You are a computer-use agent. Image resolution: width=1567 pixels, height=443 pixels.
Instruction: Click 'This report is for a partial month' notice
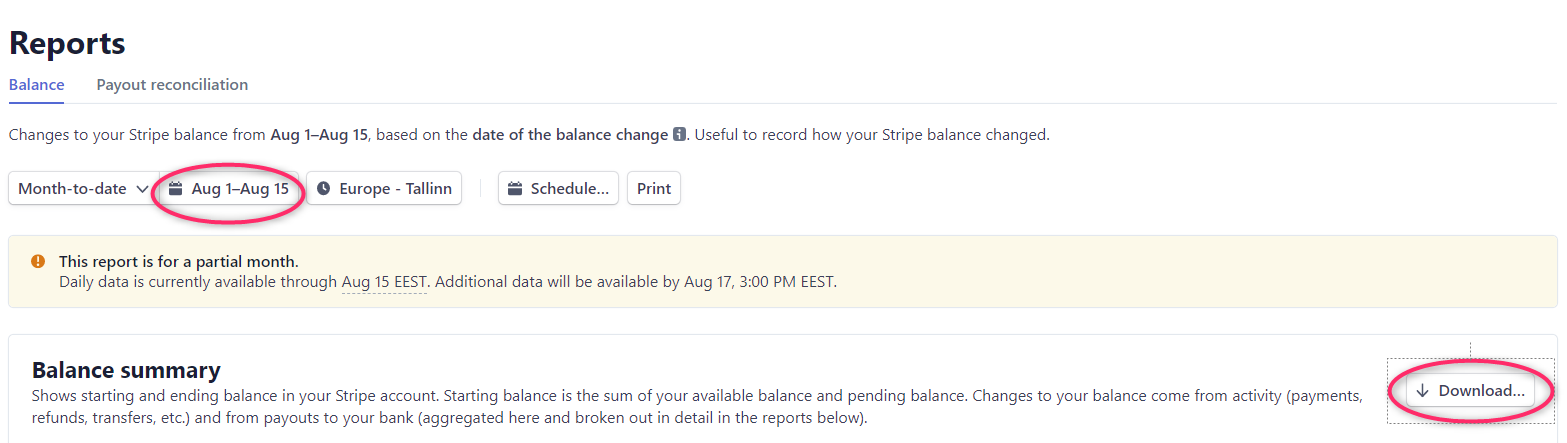coord(178,262)
